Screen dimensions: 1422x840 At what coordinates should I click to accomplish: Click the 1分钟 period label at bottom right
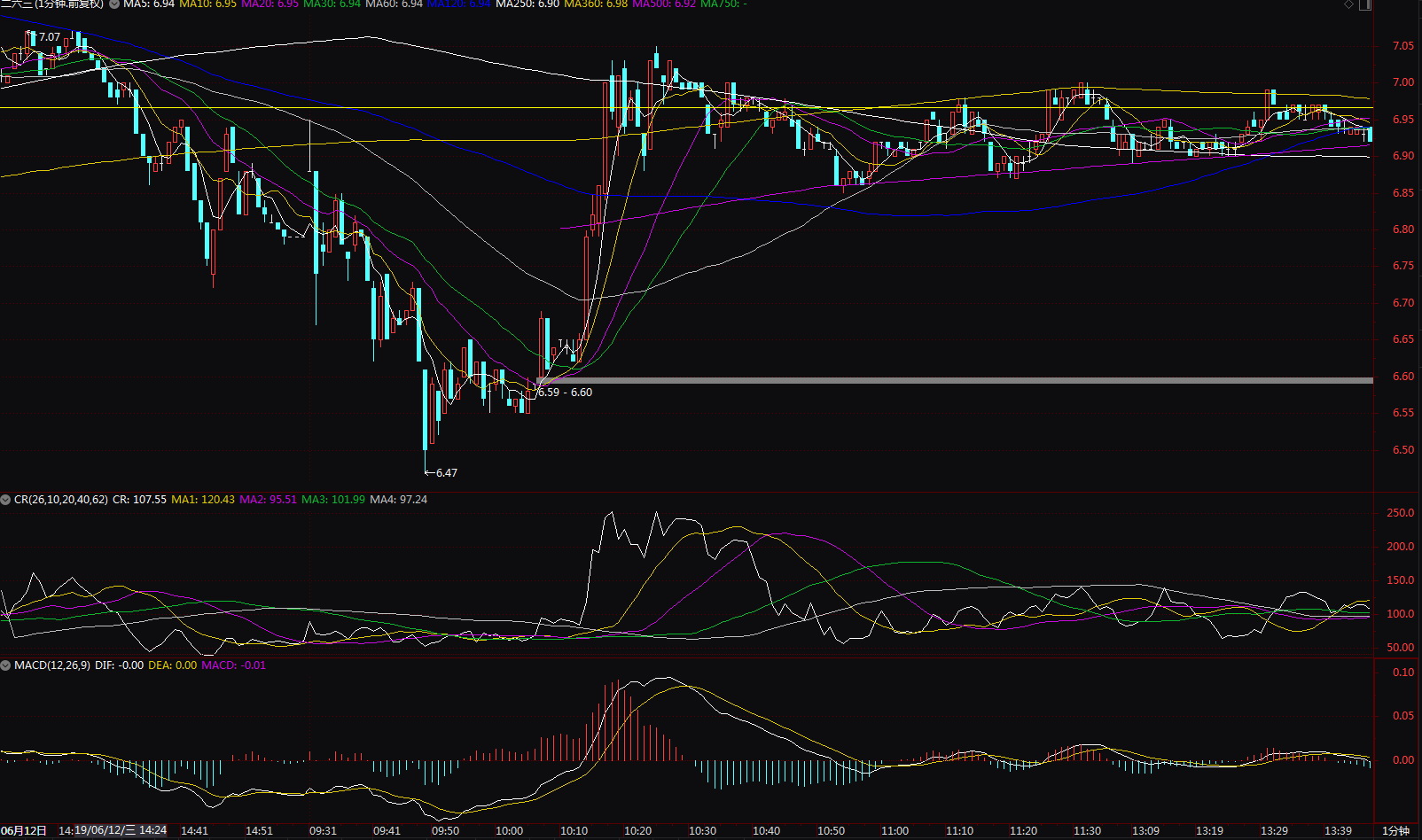[x=1395, y=831]
